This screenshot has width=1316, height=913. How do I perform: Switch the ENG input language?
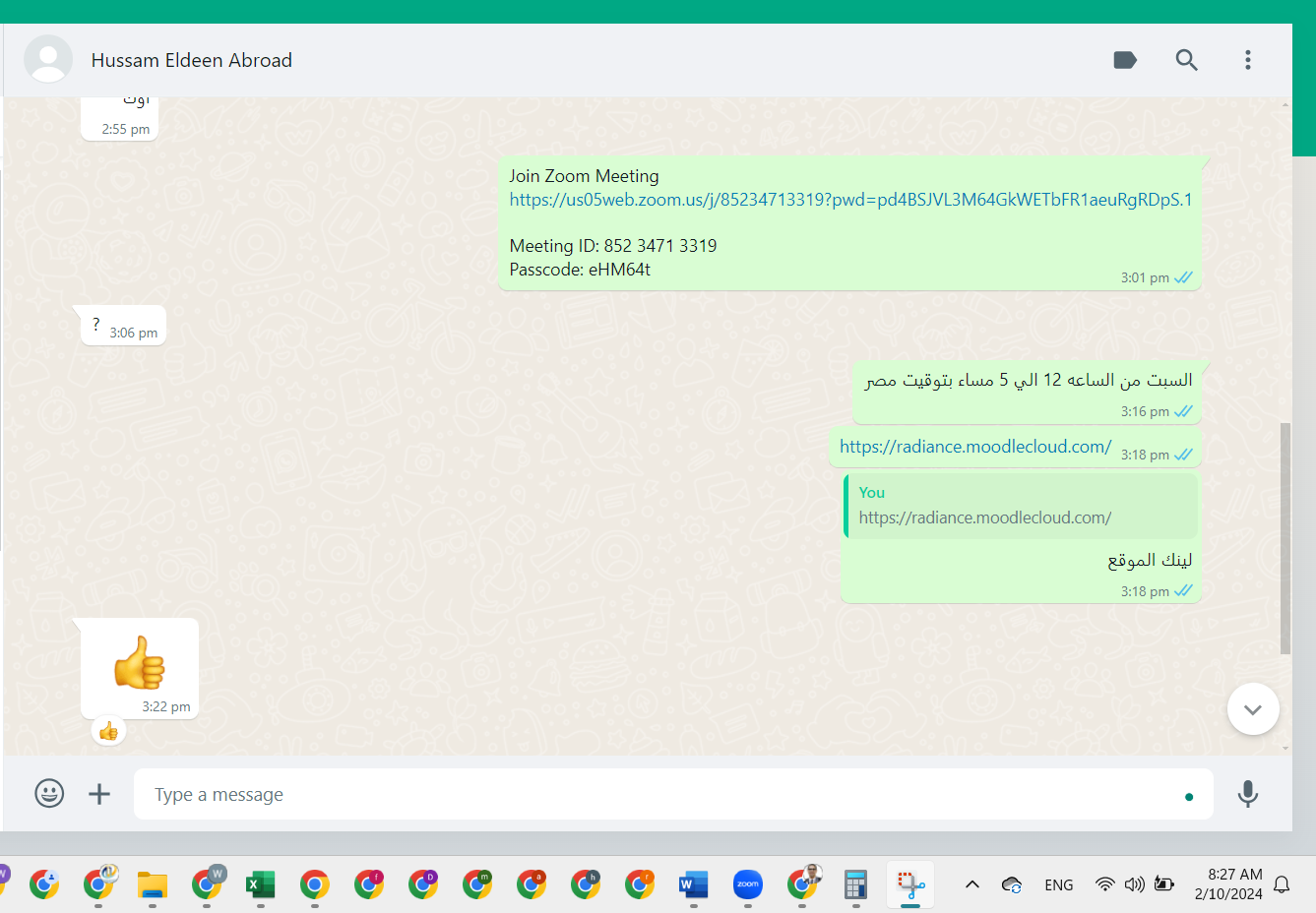(1059, 884)
